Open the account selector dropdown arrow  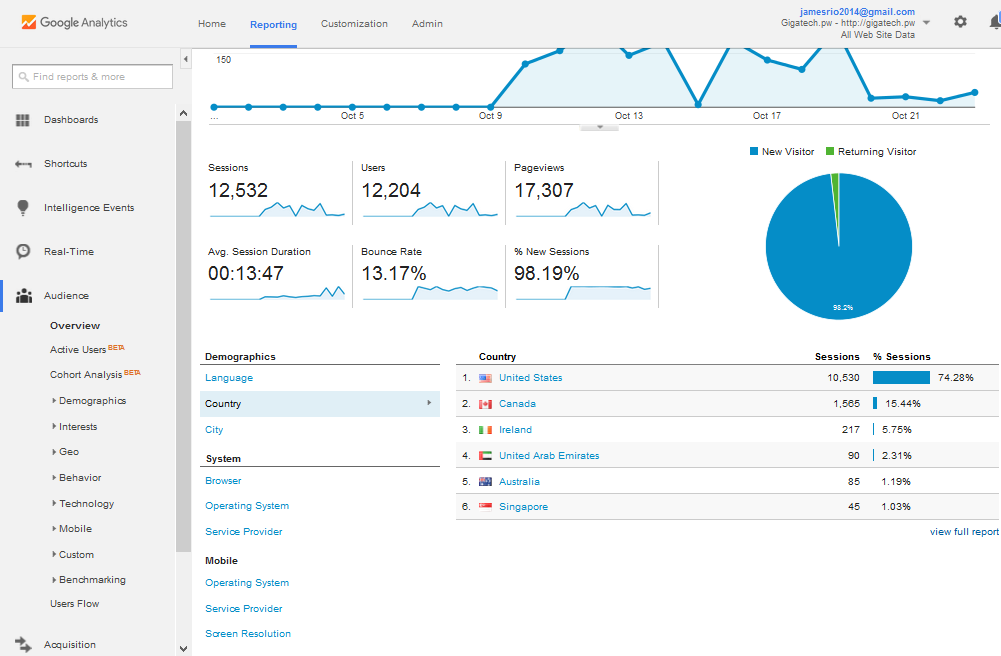[926, 23]
